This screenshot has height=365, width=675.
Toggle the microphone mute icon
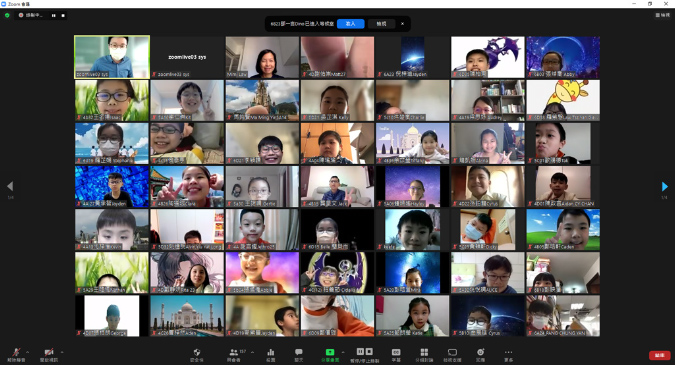pos(16,352)
